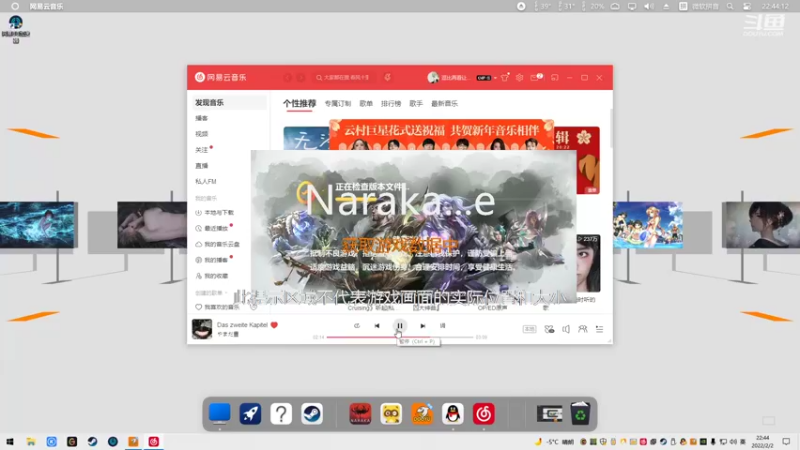Click the VIP badge in the header

pyautogui.click(x=484, y=78)
